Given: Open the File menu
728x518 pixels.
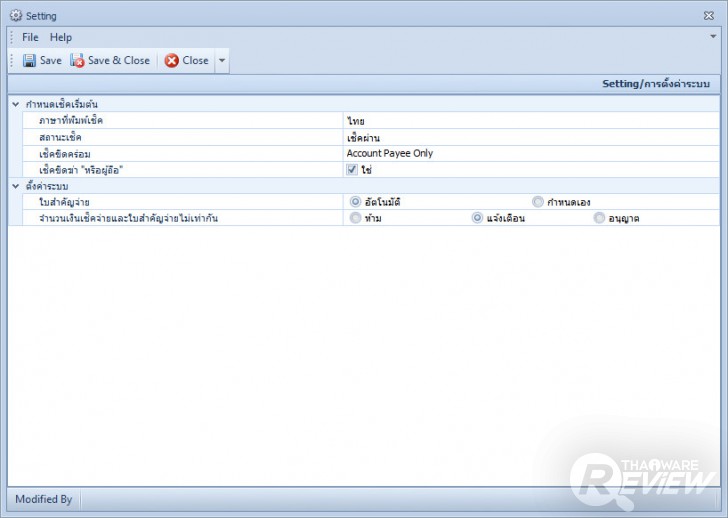Looking at the screenshot, I should [x=30, y=37].
